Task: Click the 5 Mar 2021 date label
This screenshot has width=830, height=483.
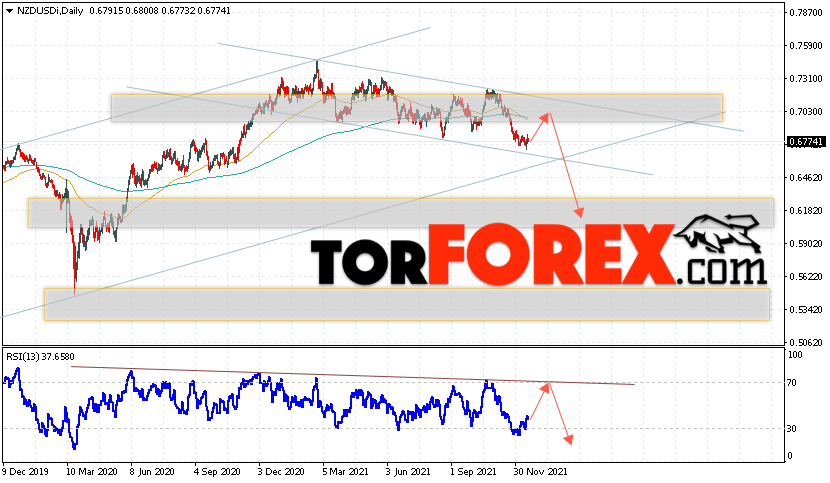Action: [345, 472]
